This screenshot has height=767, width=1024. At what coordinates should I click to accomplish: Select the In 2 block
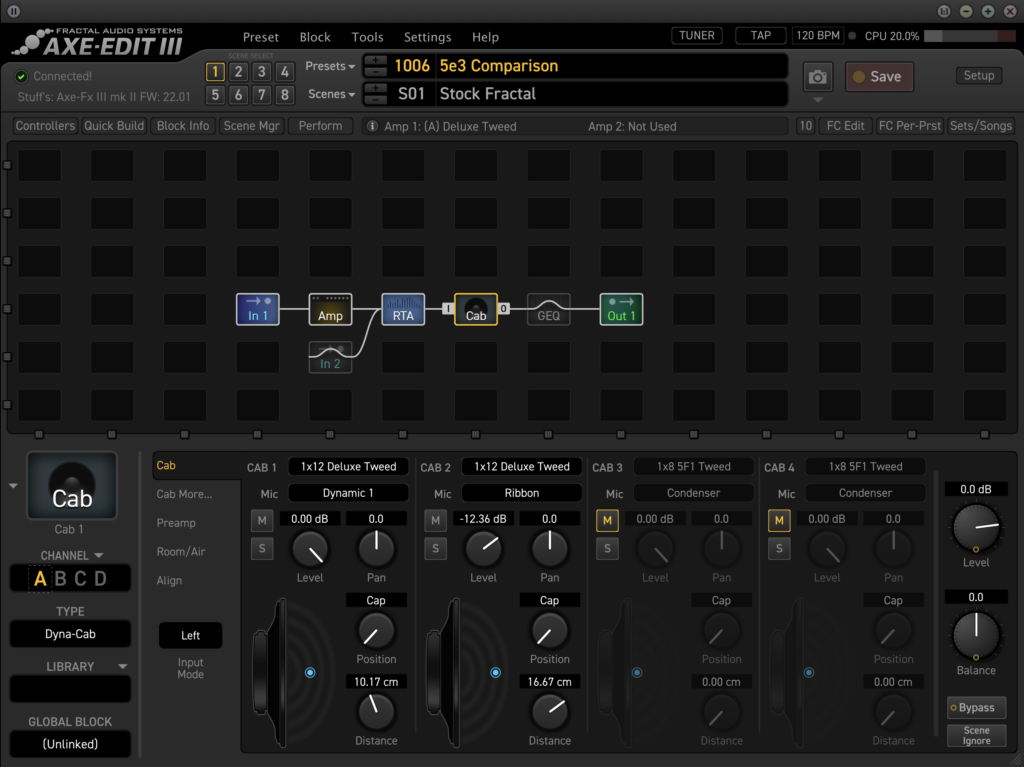(330, 357)
